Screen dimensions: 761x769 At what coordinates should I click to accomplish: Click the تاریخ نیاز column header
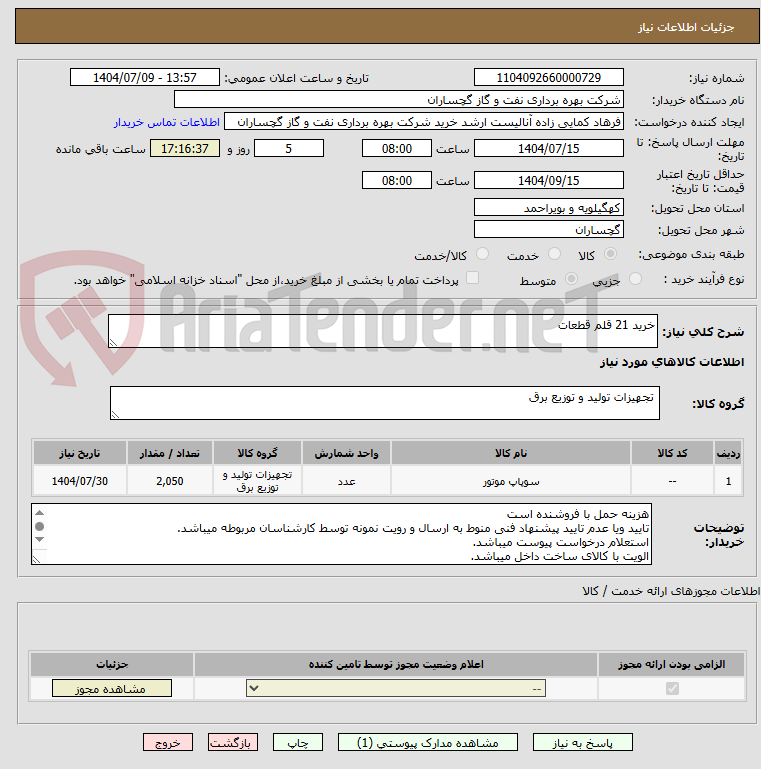79,453
